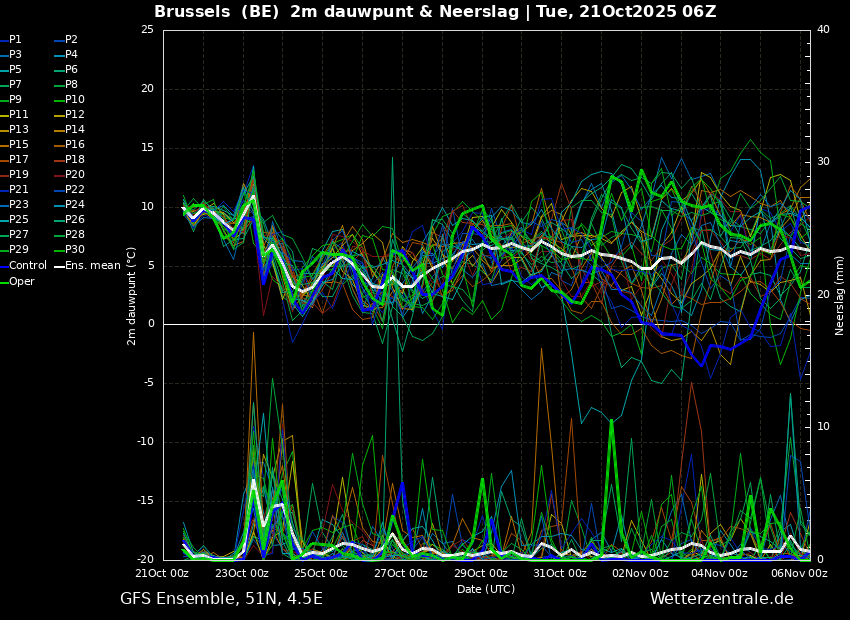Click the Date (UTC) axis title

[x=486, y=590]
